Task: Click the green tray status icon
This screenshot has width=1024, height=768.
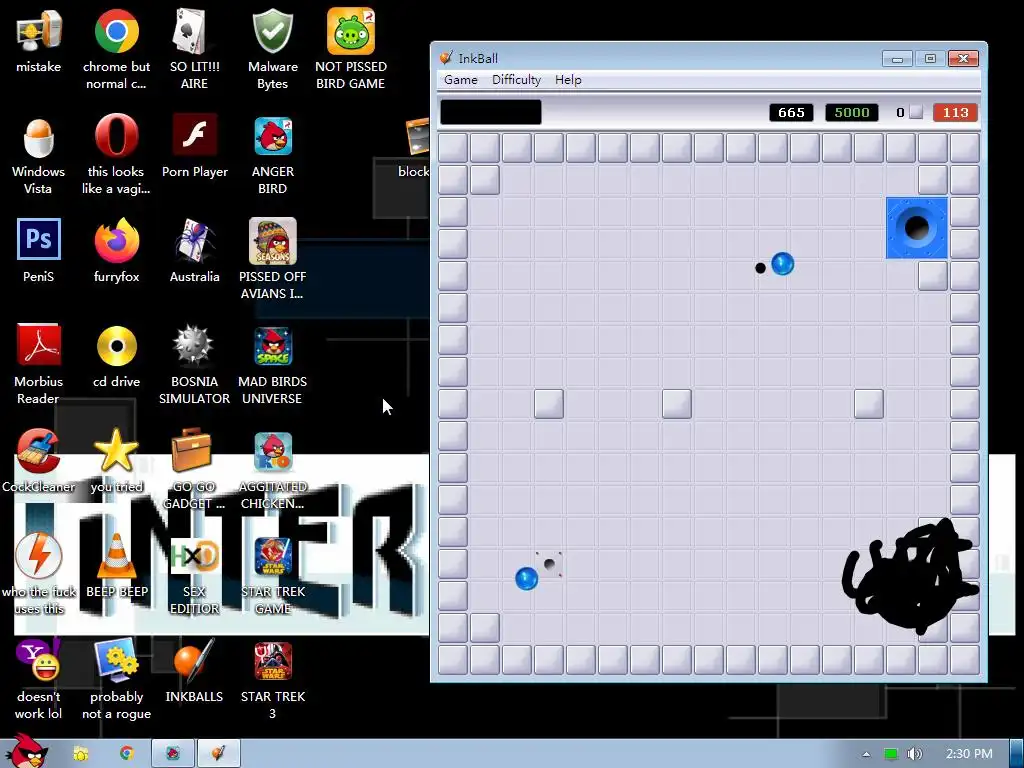Action: click(891, 754)
